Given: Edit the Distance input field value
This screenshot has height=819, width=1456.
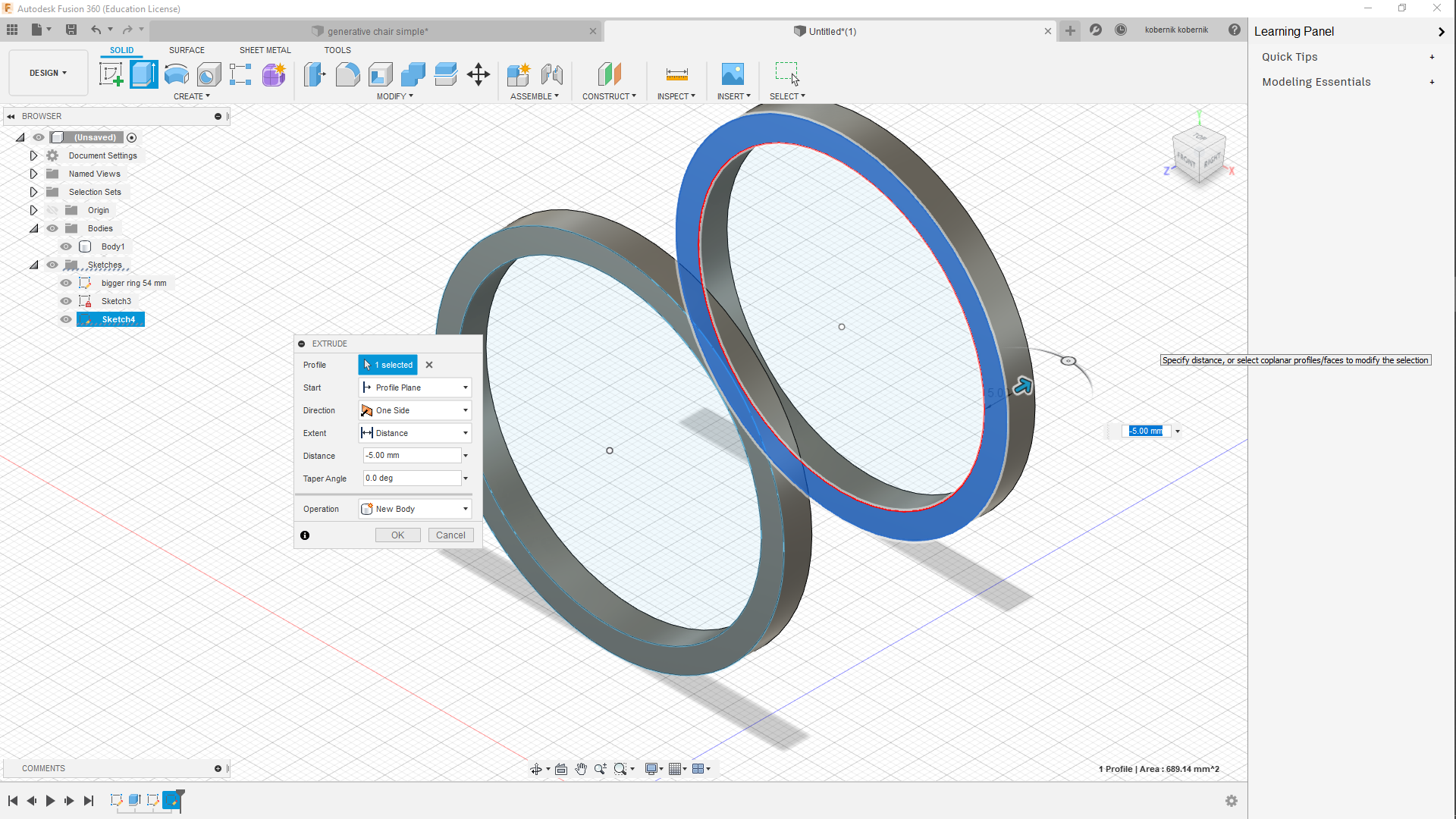Looking at the screenshot, I should tap(410, 455).
